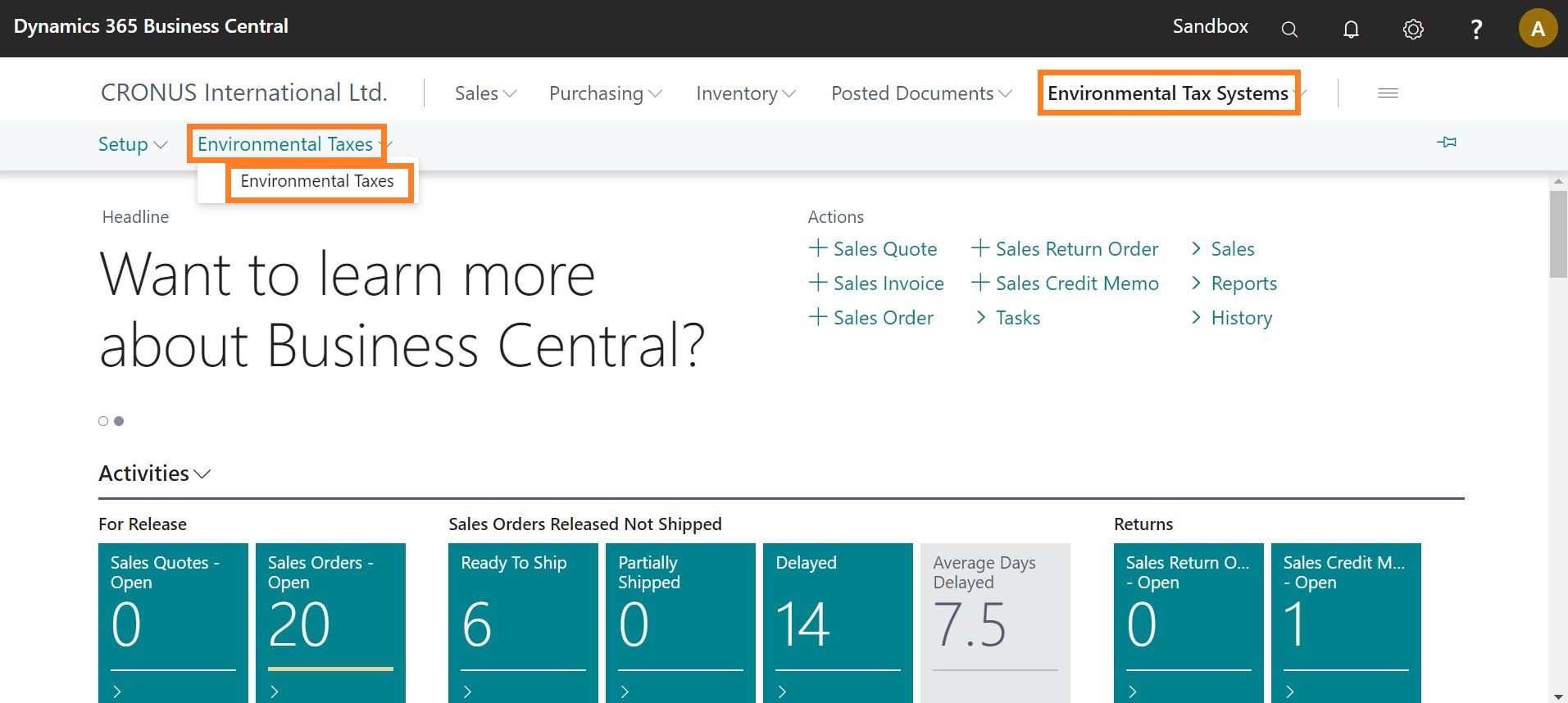
Task: Select the second headline page dot
Action: pyautogui.click(x=119, y=421)
